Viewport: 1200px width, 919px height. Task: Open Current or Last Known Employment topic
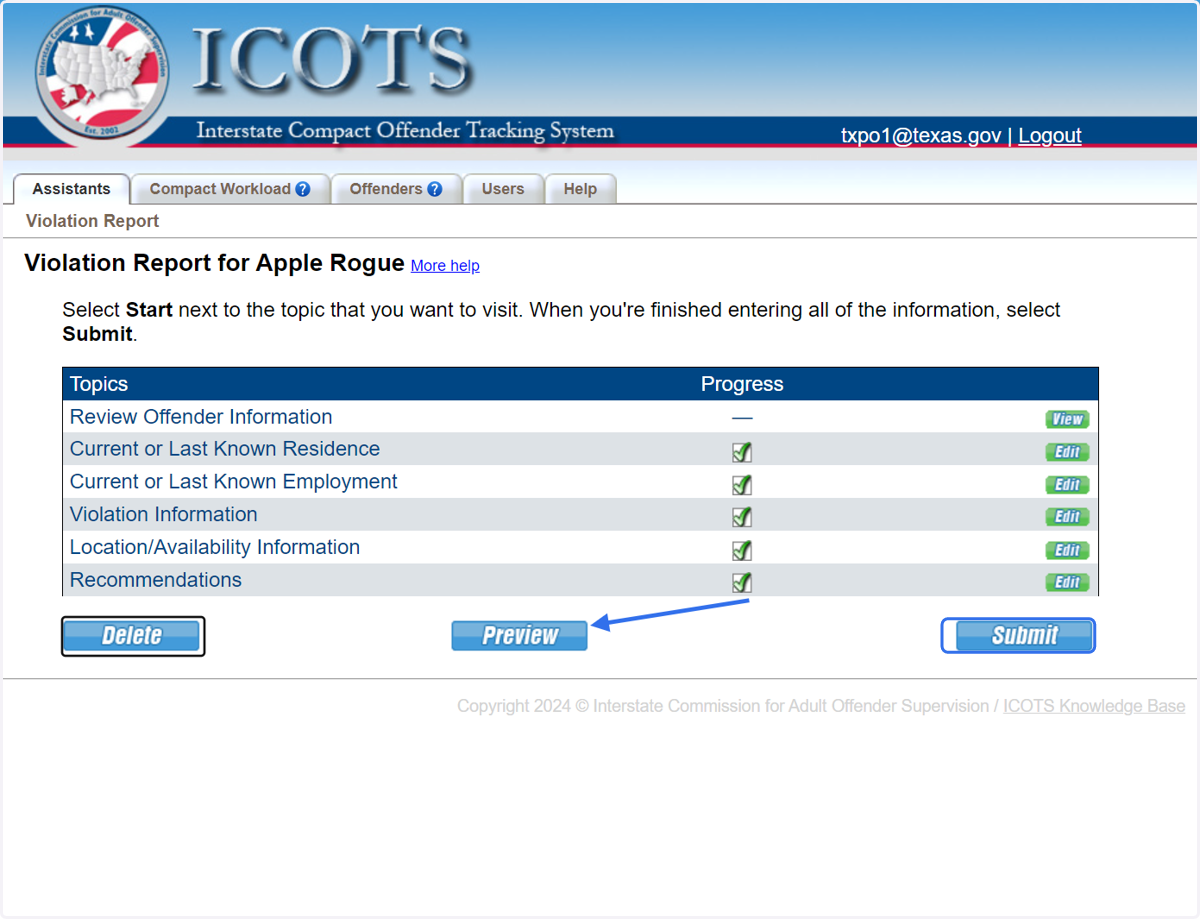234,482
